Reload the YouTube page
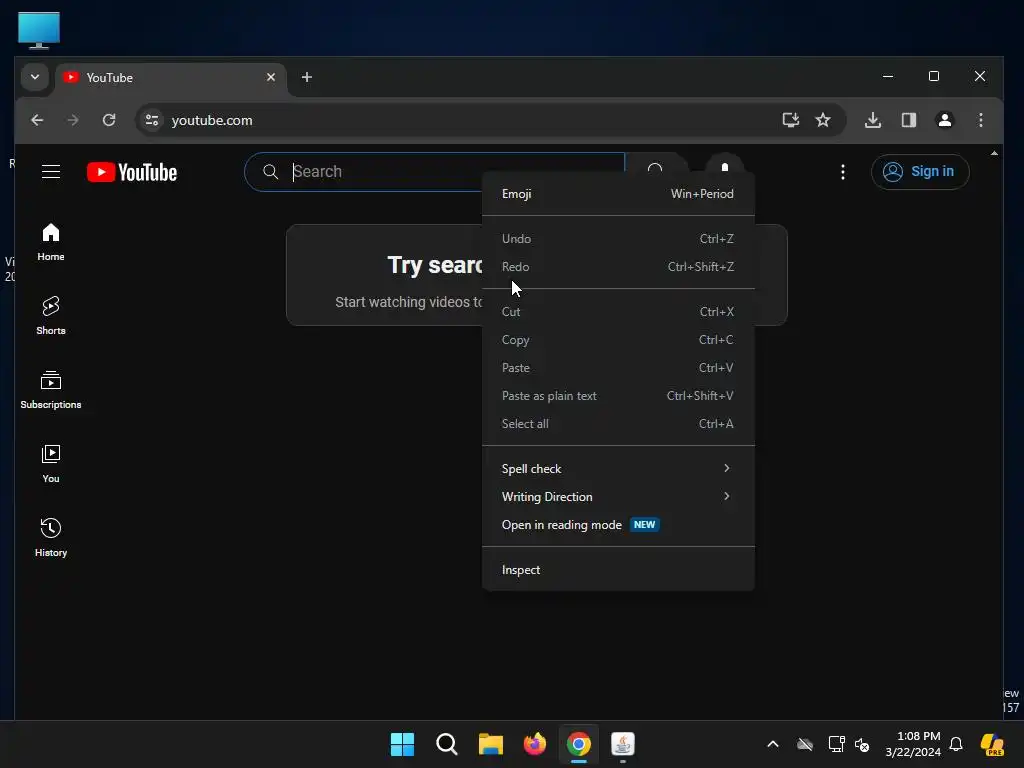The height and width of the screenshot is (768, 1024). click(x=109, y=120)
